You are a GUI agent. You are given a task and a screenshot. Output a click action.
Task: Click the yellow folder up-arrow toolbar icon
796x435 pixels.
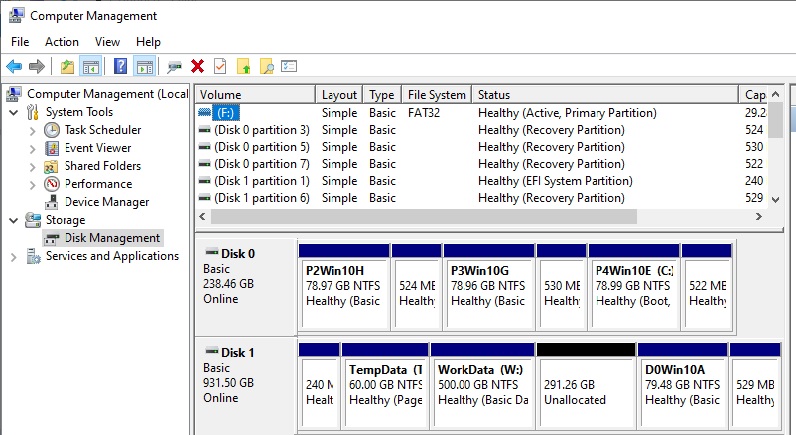point(244,66)
